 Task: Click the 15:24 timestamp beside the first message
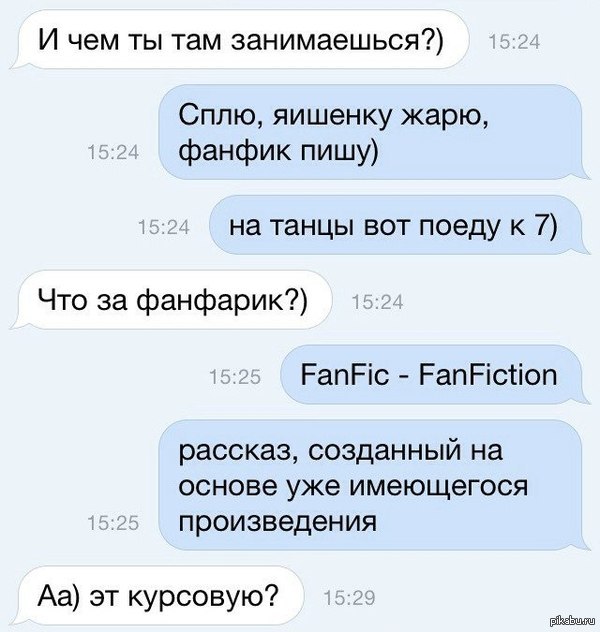514,42
